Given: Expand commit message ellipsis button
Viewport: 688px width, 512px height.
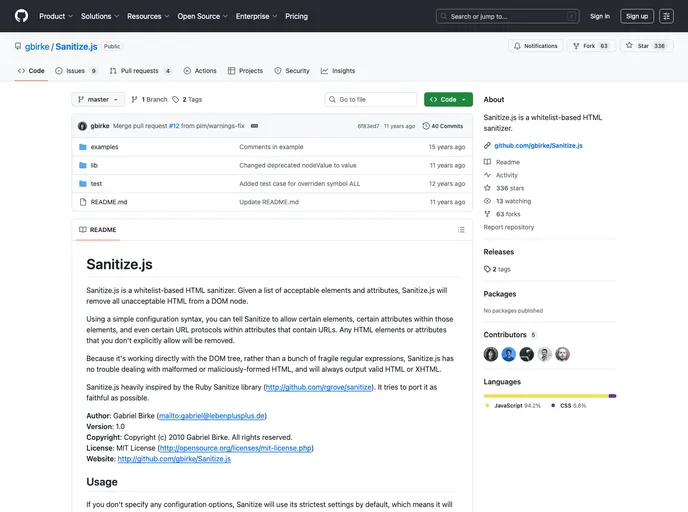Looking at the screenshot, I should pos(254,126).
